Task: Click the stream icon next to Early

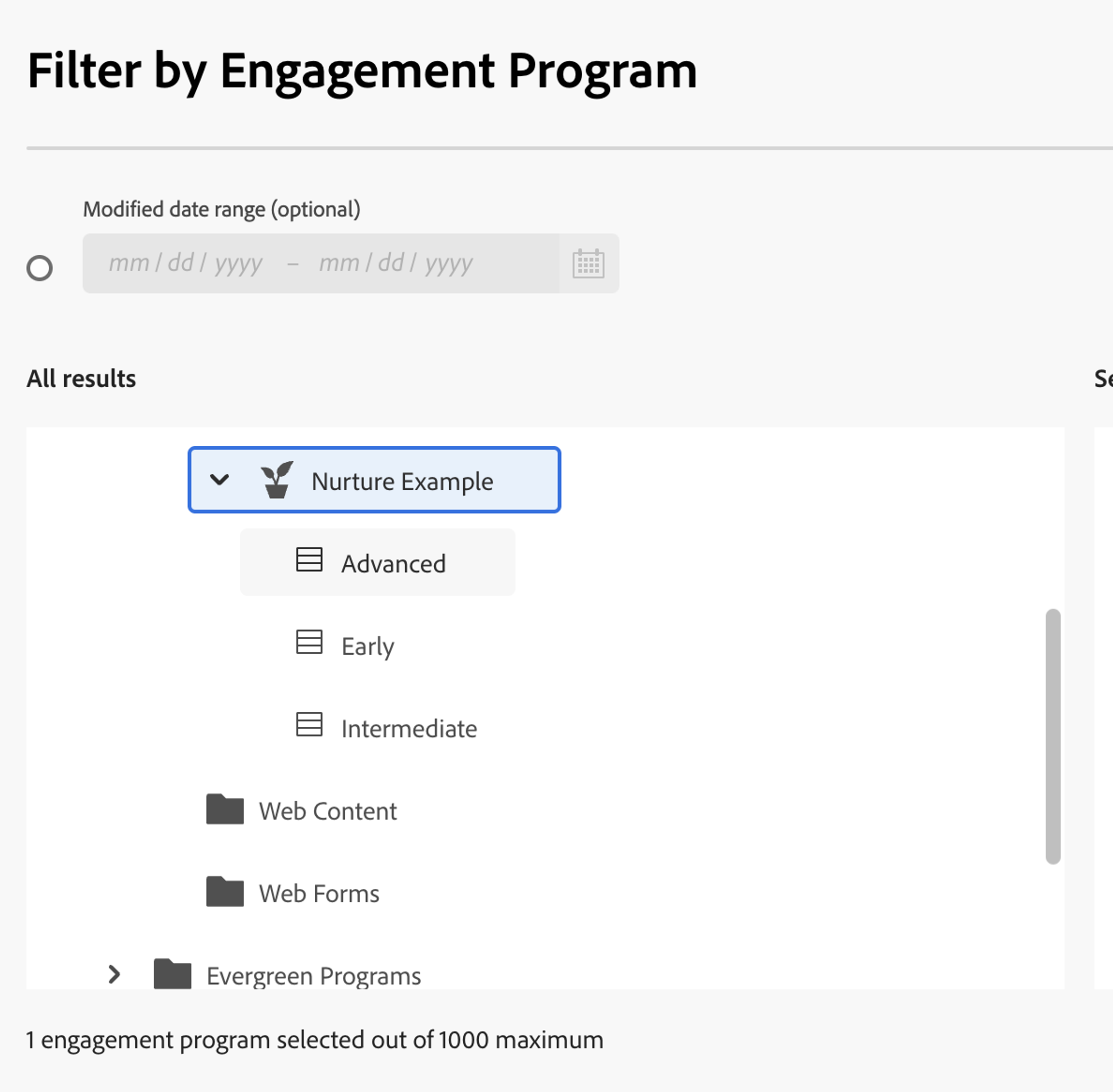Action: pyautogui.click(x=309, y=642)
